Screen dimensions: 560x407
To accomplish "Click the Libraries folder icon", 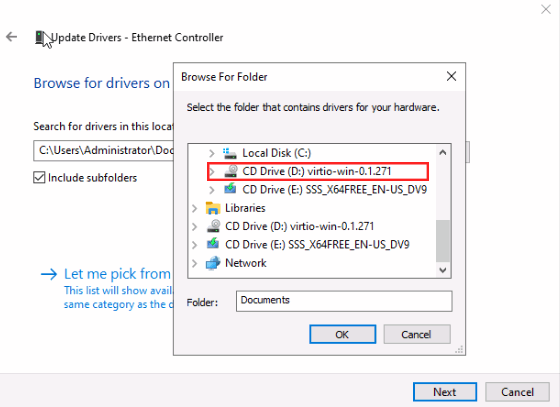I will [x=213, y=208].
